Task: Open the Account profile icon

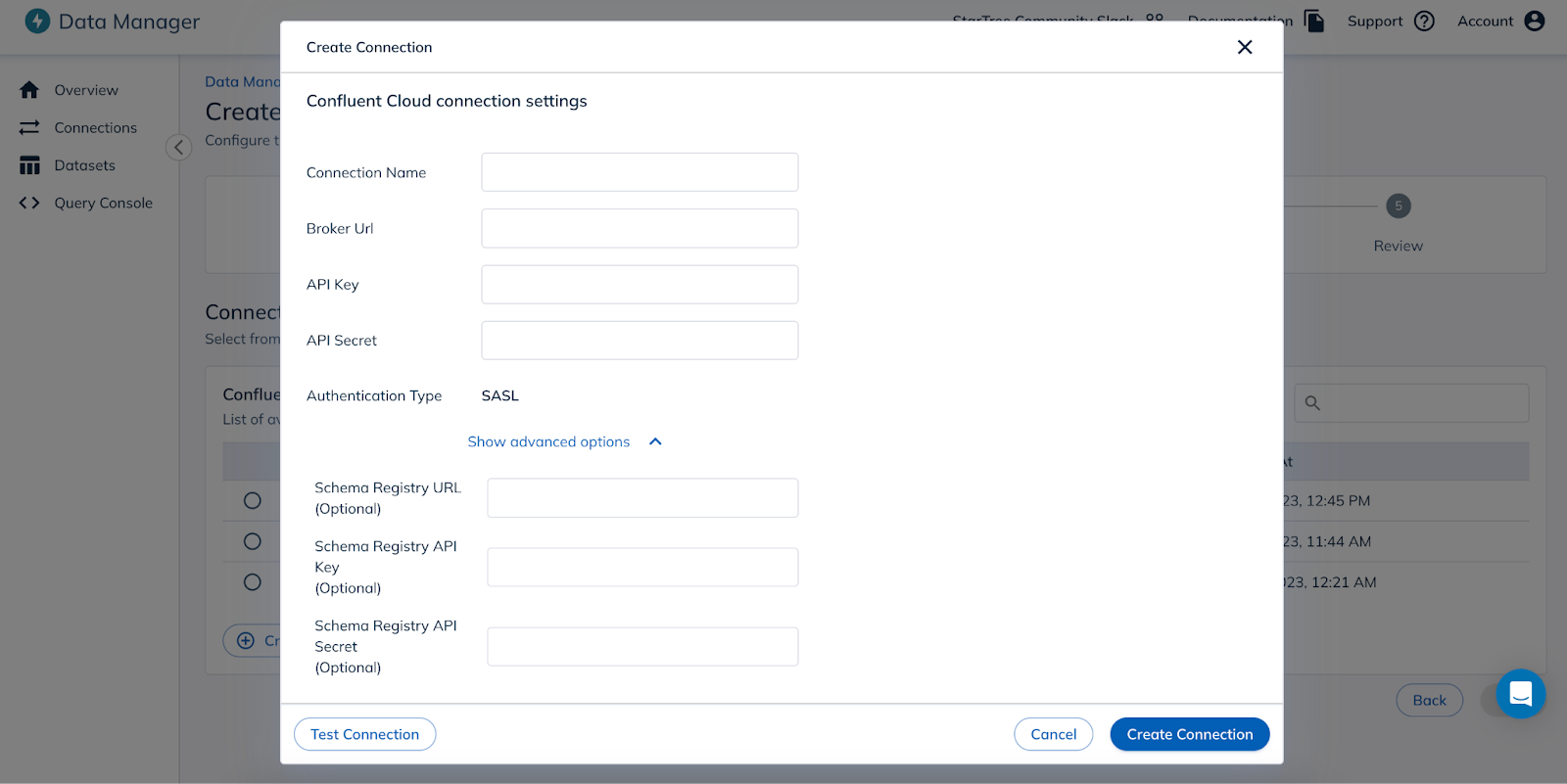Action: coord(1534,21)
